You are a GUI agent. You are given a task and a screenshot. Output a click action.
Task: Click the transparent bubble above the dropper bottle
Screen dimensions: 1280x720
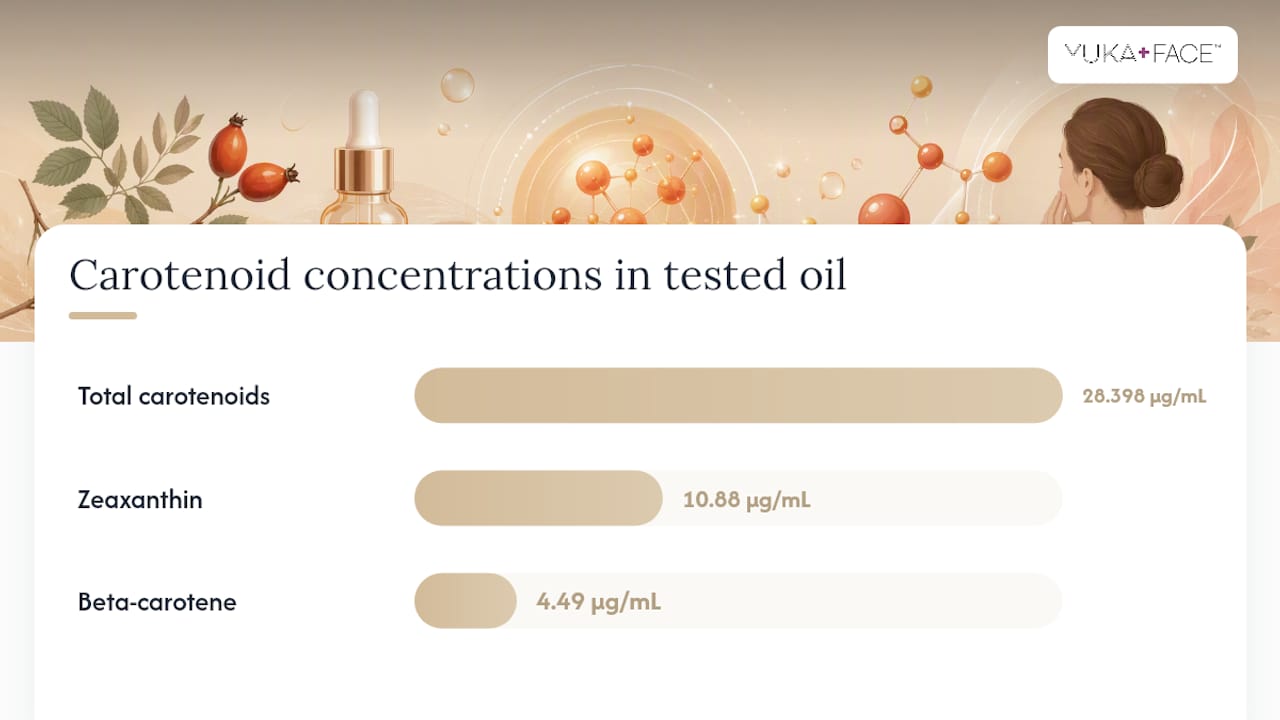(457, 85)
